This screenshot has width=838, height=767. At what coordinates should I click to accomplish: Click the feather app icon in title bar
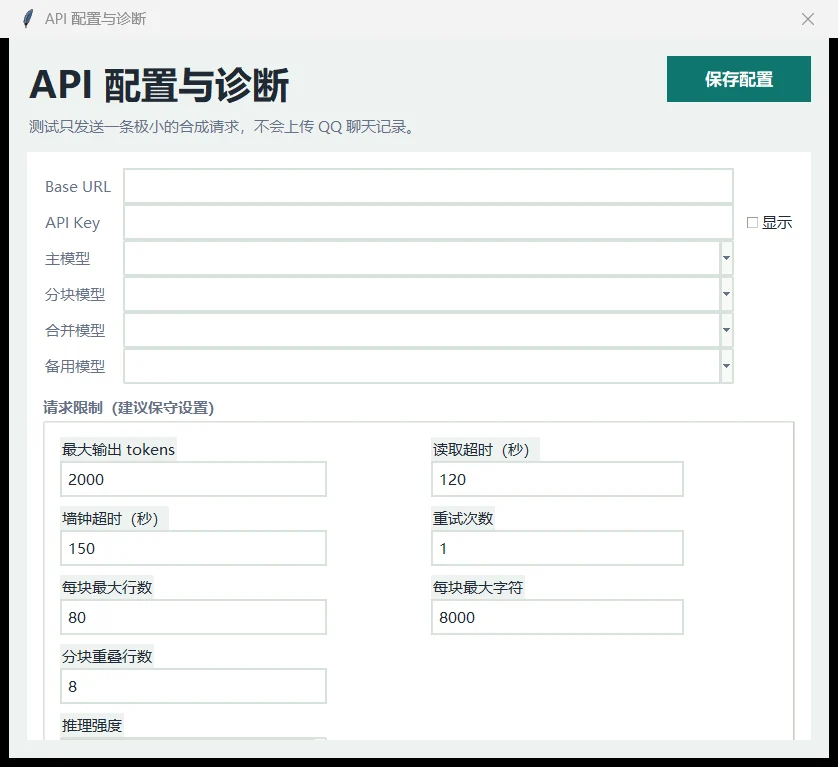click(x=28, y=19)
